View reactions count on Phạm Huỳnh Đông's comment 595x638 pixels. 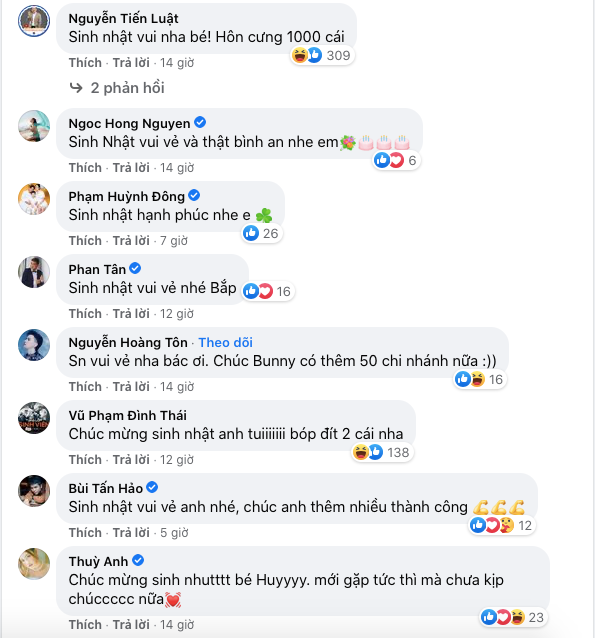coord(261,234)
